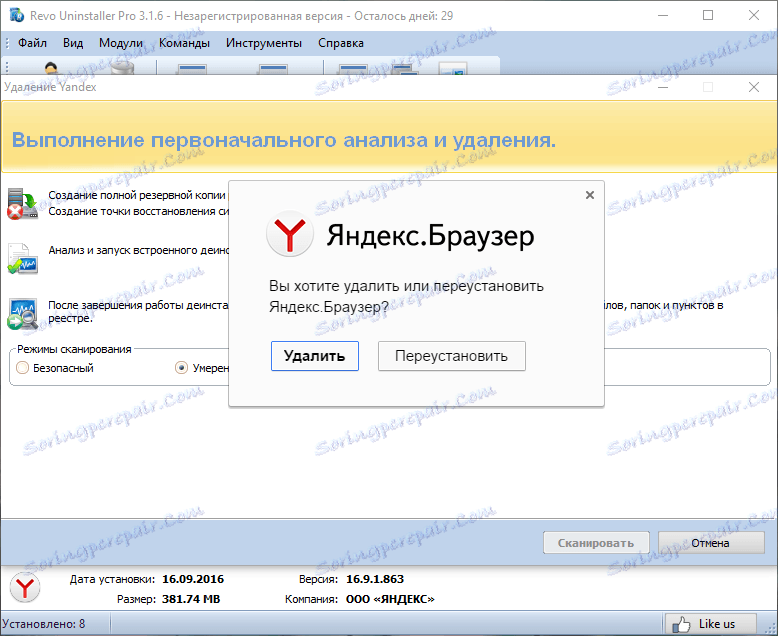778x636 pixels.
Task: Open the Справка menu
Action: 341,43
